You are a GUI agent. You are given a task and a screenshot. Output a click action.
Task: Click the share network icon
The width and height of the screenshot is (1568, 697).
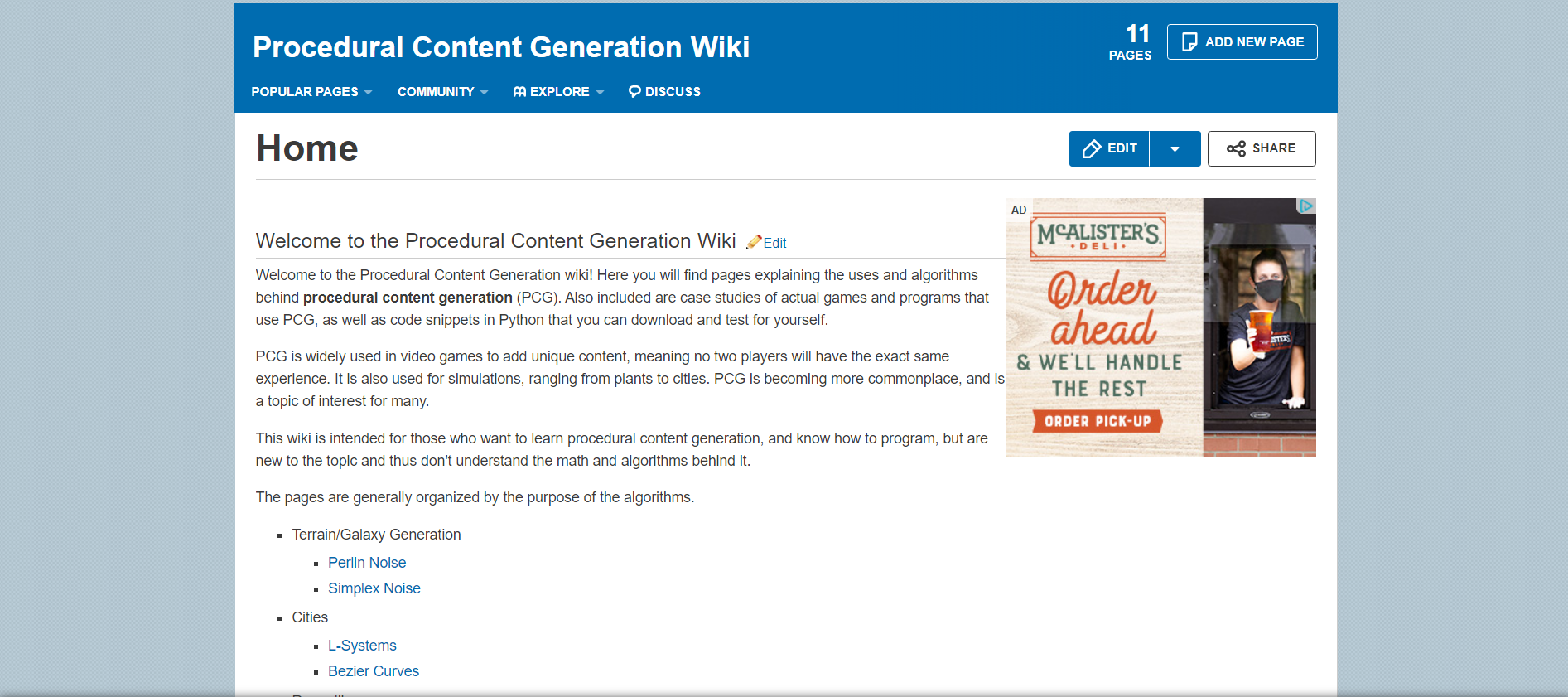click(x=1236, y=149)
